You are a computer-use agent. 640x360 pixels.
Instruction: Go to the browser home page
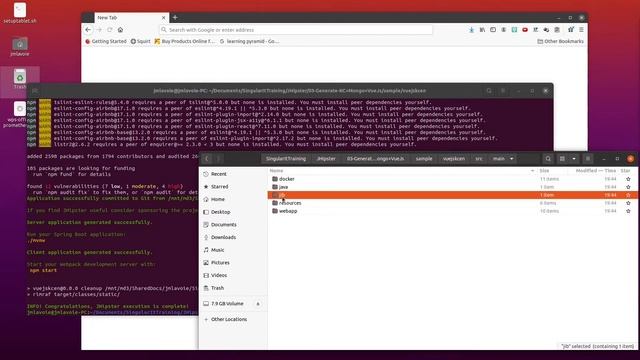120,30
